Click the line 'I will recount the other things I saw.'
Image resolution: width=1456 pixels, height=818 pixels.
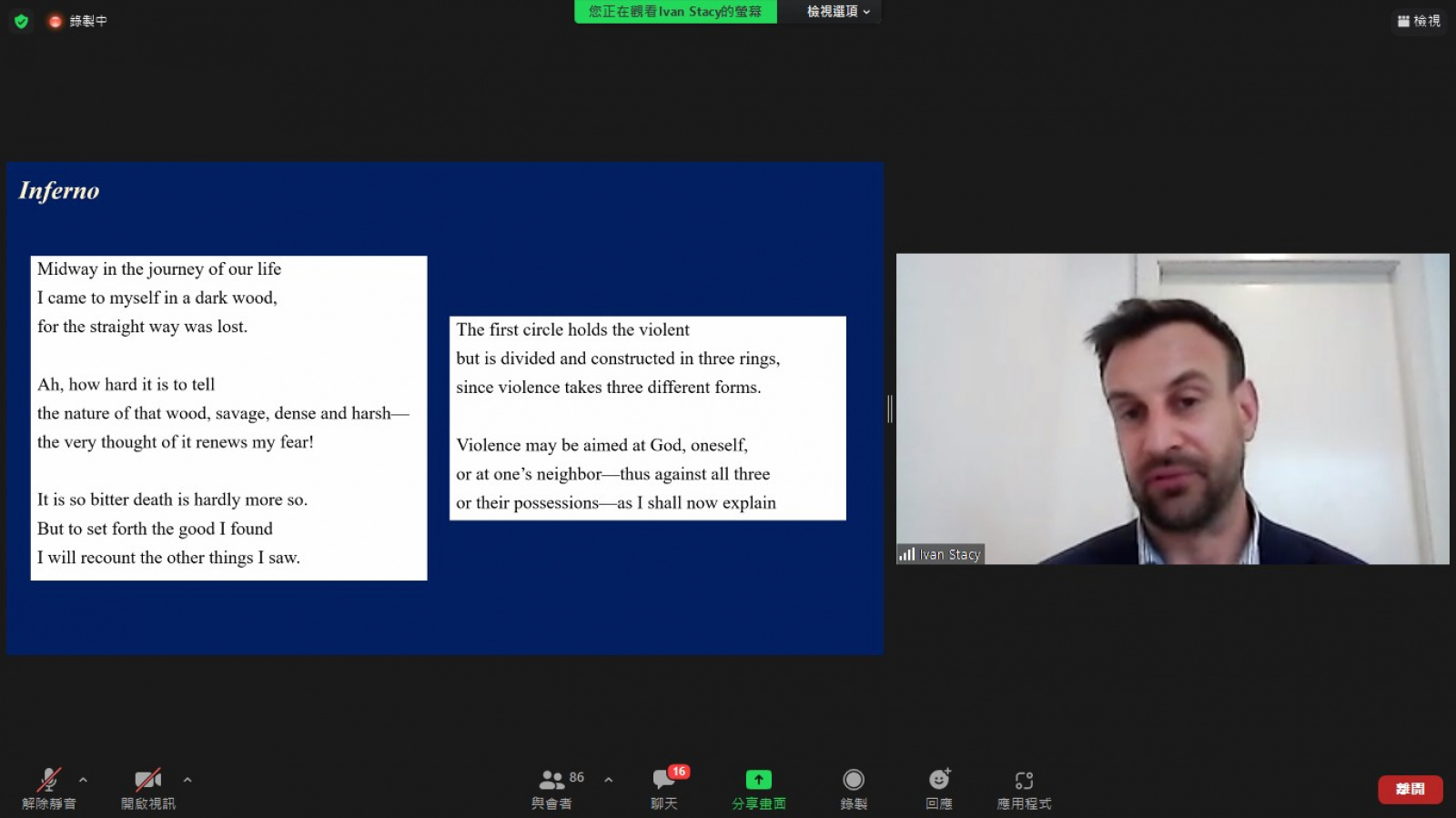coord(168,558)
